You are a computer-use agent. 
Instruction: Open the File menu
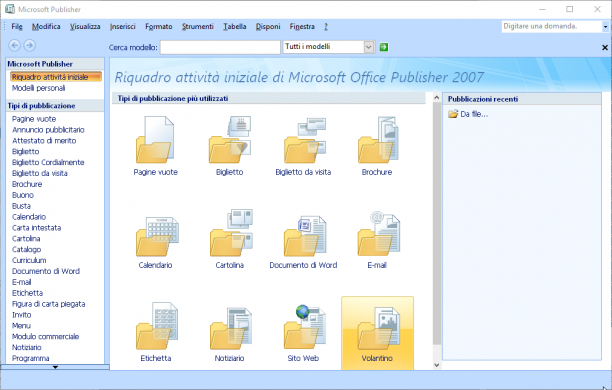pyautogui.click(x=17, y=27)
